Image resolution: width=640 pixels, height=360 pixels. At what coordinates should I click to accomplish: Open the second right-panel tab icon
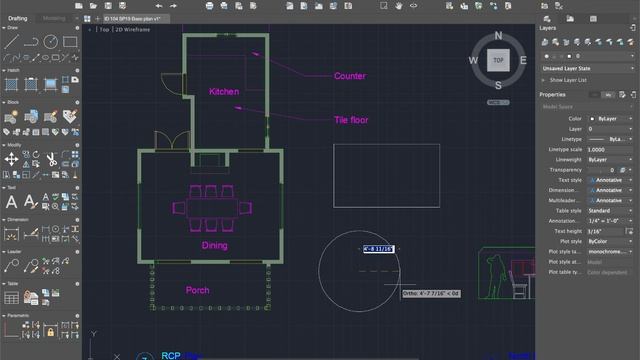[x=570, y=19]
